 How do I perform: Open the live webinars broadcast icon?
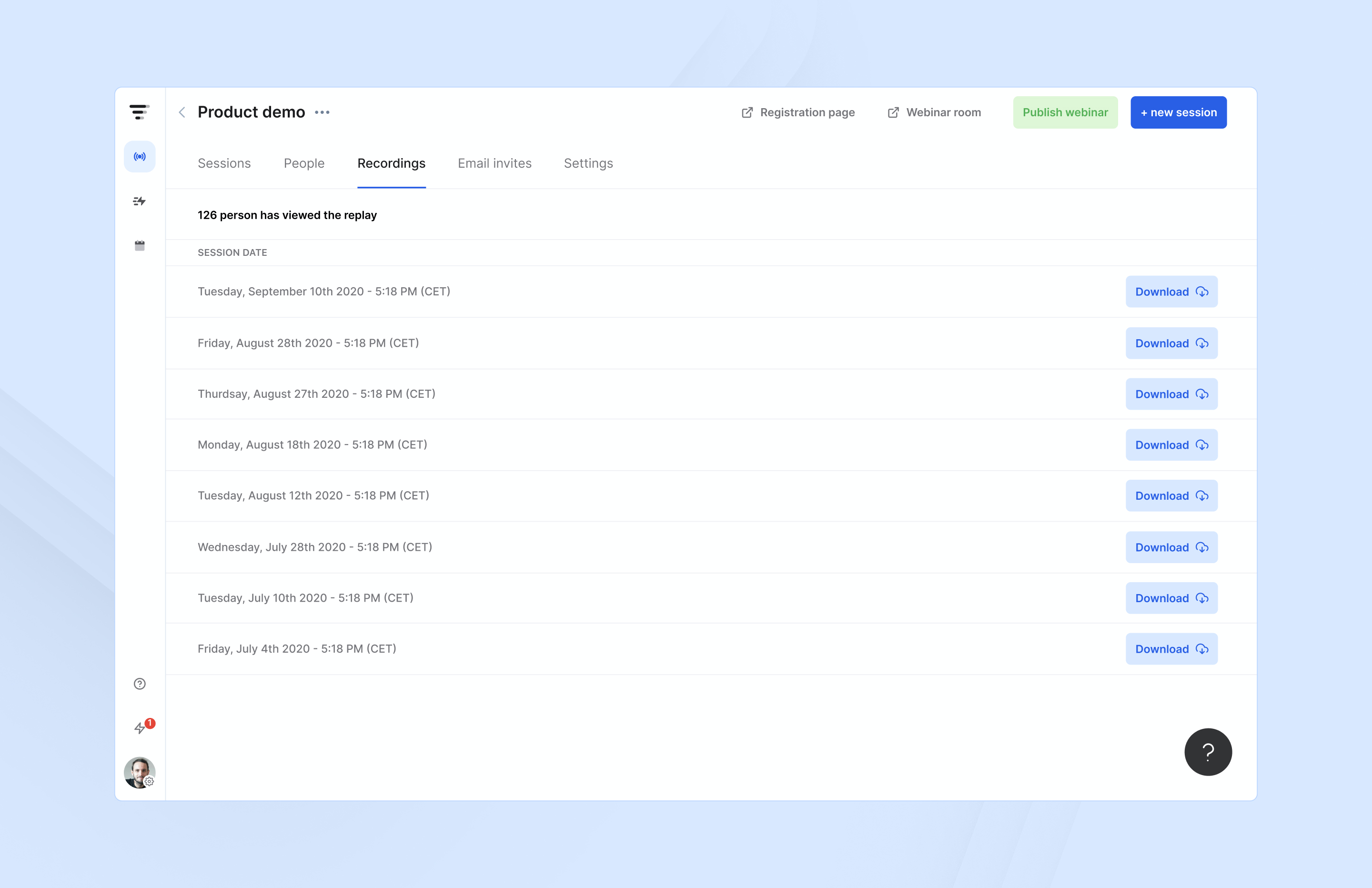[x=140, y=156]
